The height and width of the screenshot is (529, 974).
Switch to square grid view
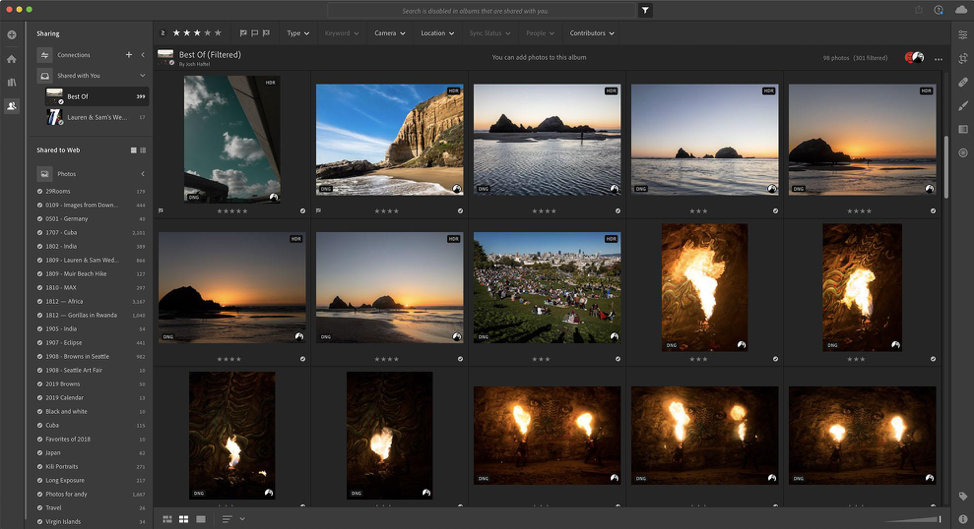(x=184, y=519)
